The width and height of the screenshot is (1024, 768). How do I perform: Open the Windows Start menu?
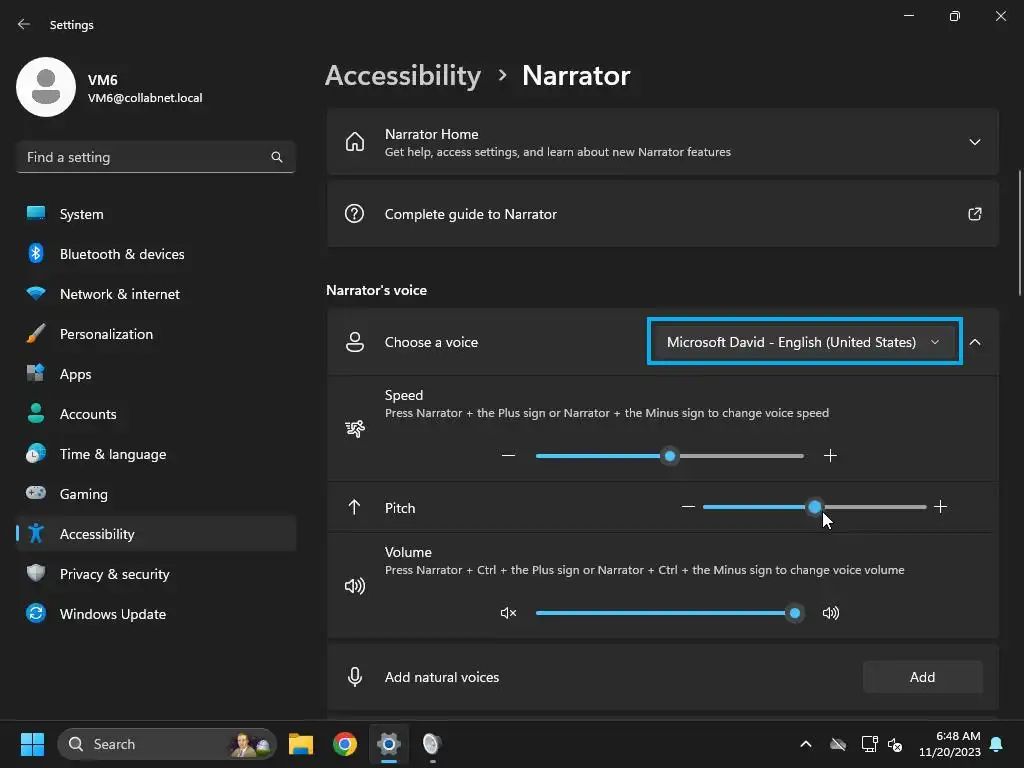(x=32, y=744)
